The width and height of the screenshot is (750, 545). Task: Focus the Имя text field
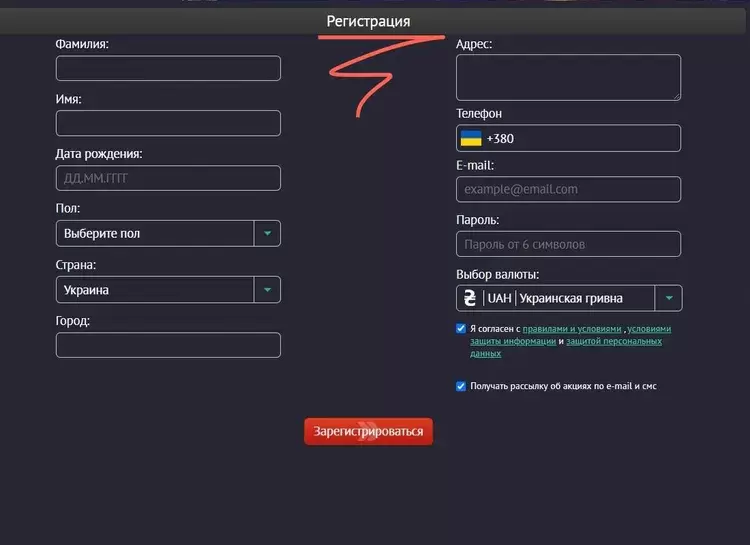coord(168,123)
